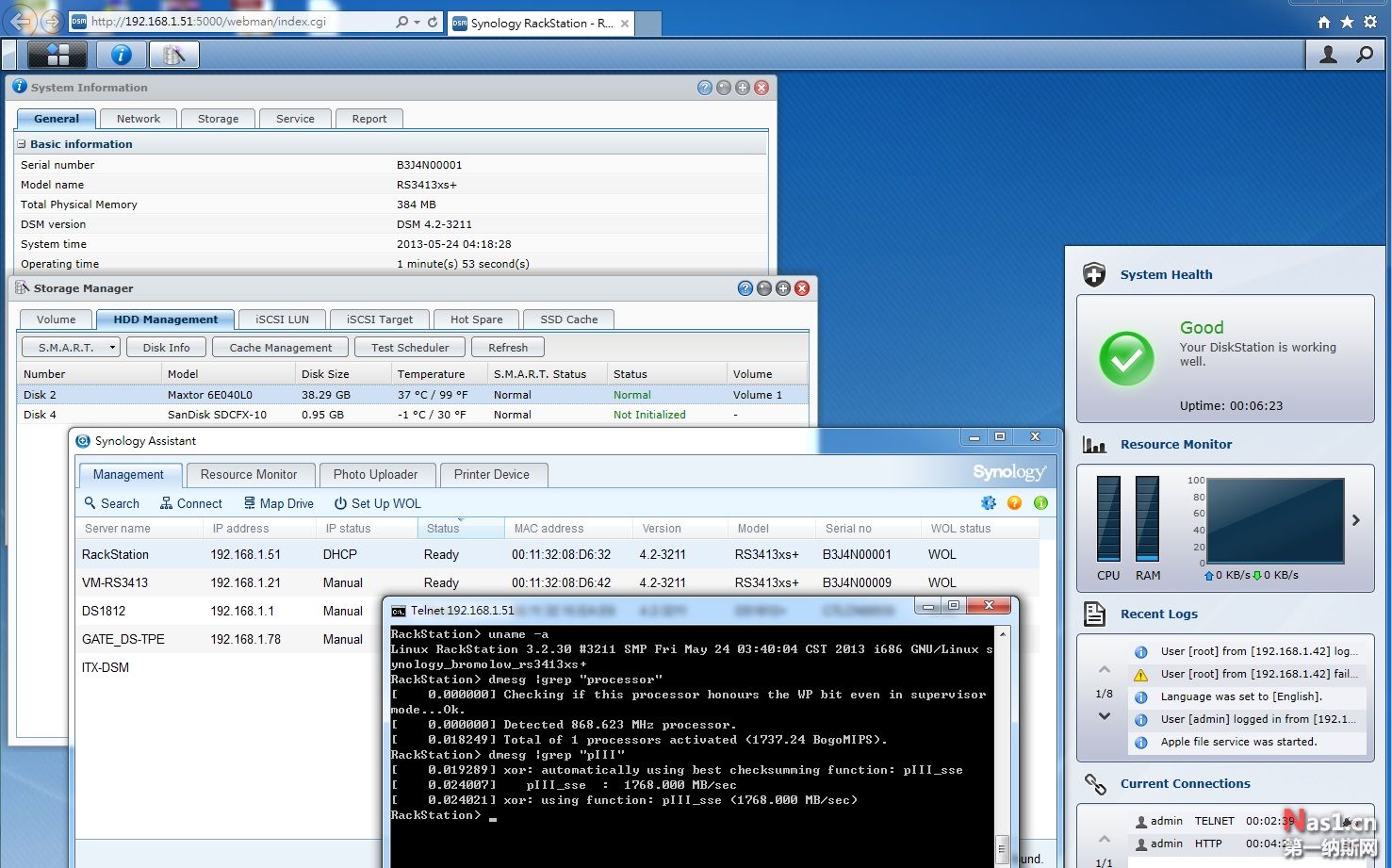The image size is (1392, 868).
Task: Collapse the Basic information section
Action: pos(22,144)
